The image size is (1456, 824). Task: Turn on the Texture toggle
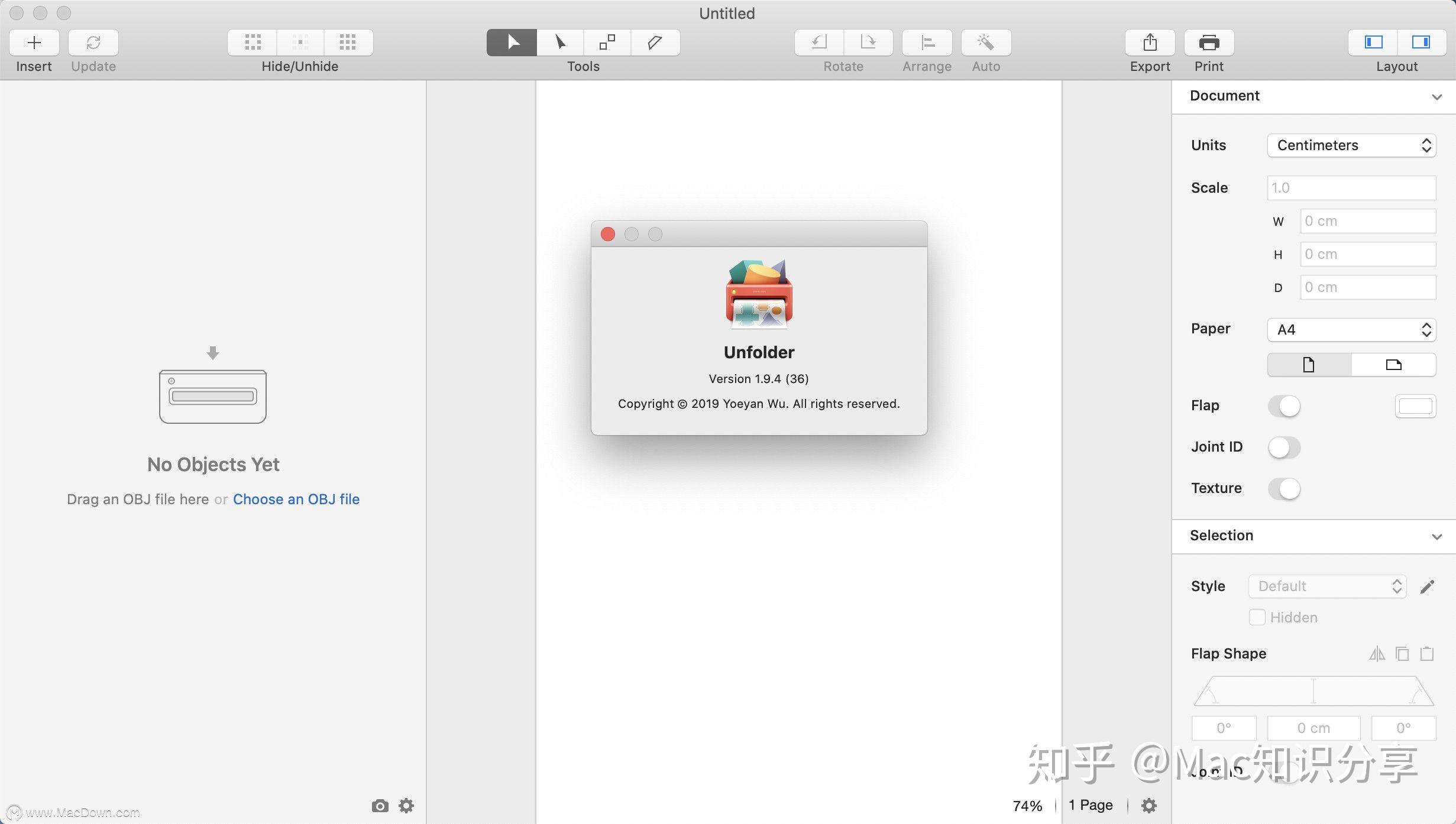pyautogui.click(x=1284, y=489)
